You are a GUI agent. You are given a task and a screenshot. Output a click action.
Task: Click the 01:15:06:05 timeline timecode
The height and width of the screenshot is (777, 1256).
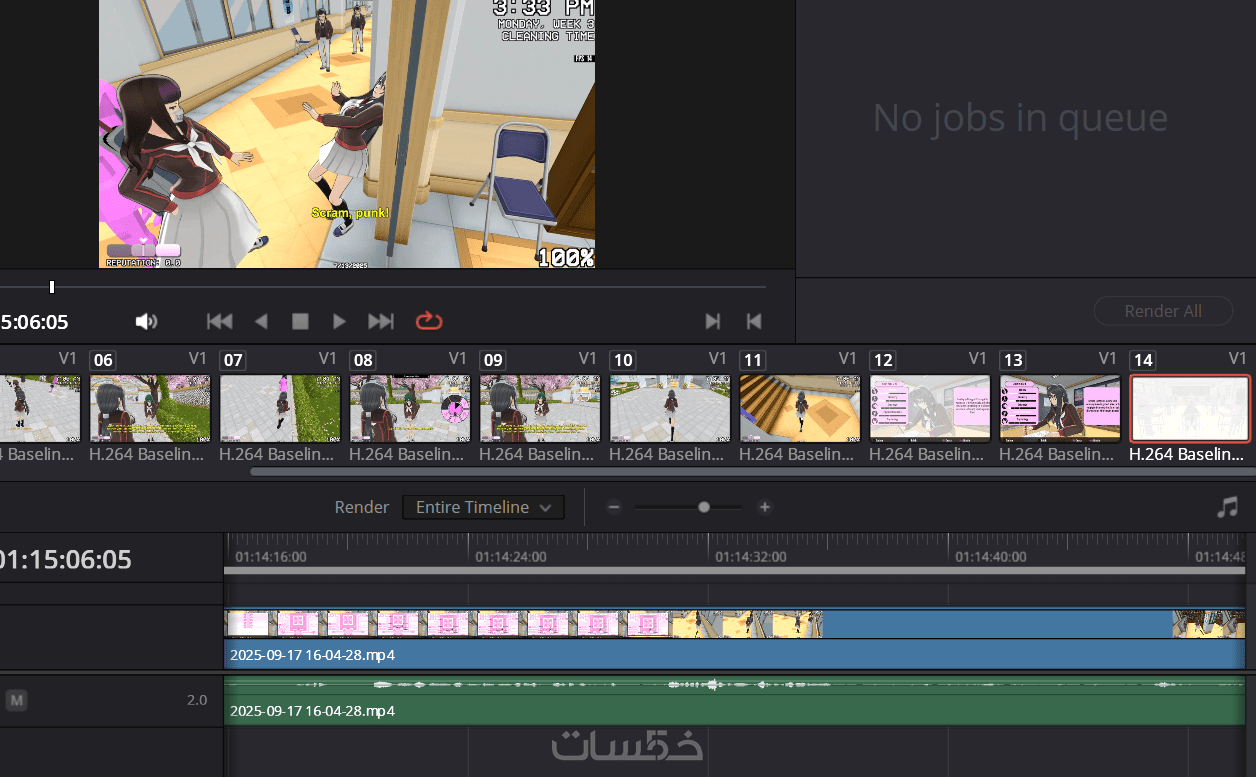(66, 559)
